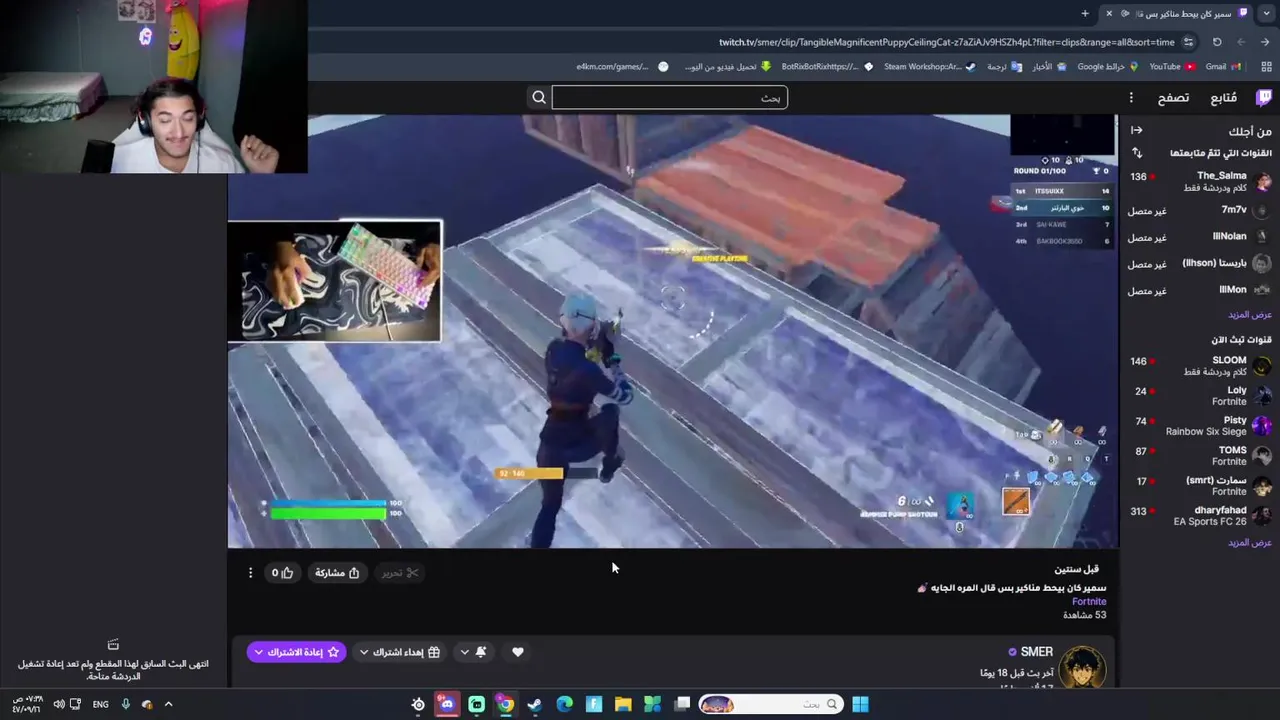This screenshot has width=1280, height=720.
Task: Open The_Salma channel in sidebar
Action: (1200, 181)
